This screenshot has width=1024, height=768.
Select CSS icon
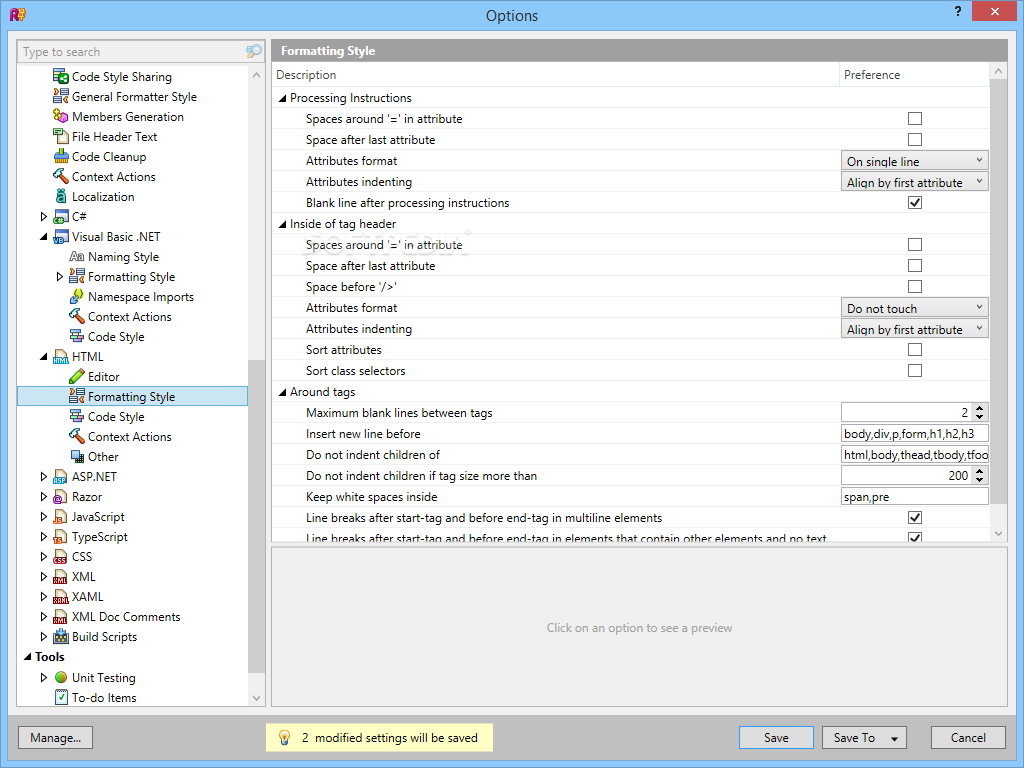pos(61,557)
